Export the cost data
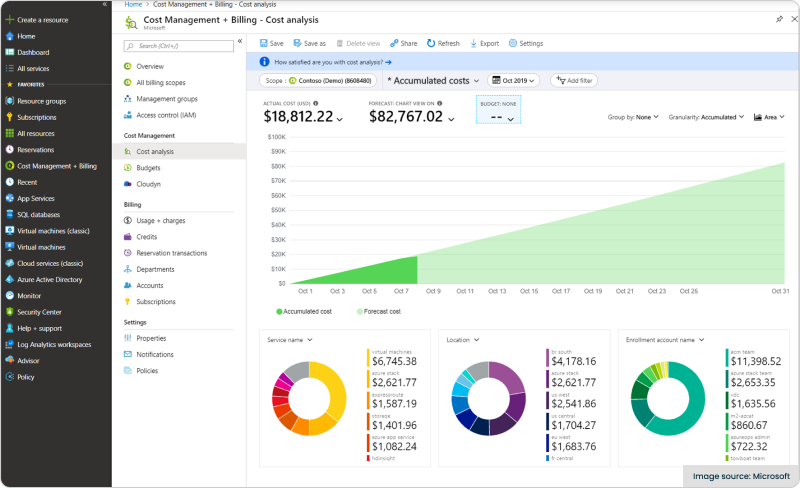 coord(484,43)
